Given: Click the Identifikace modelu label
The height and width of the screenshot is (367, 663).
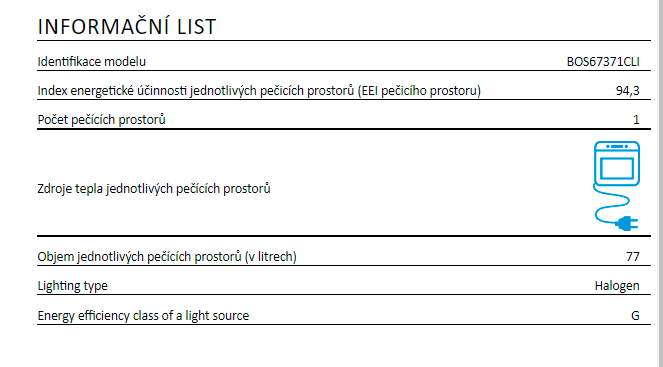Looking at the screenshot, I should [x=92, y=62].
